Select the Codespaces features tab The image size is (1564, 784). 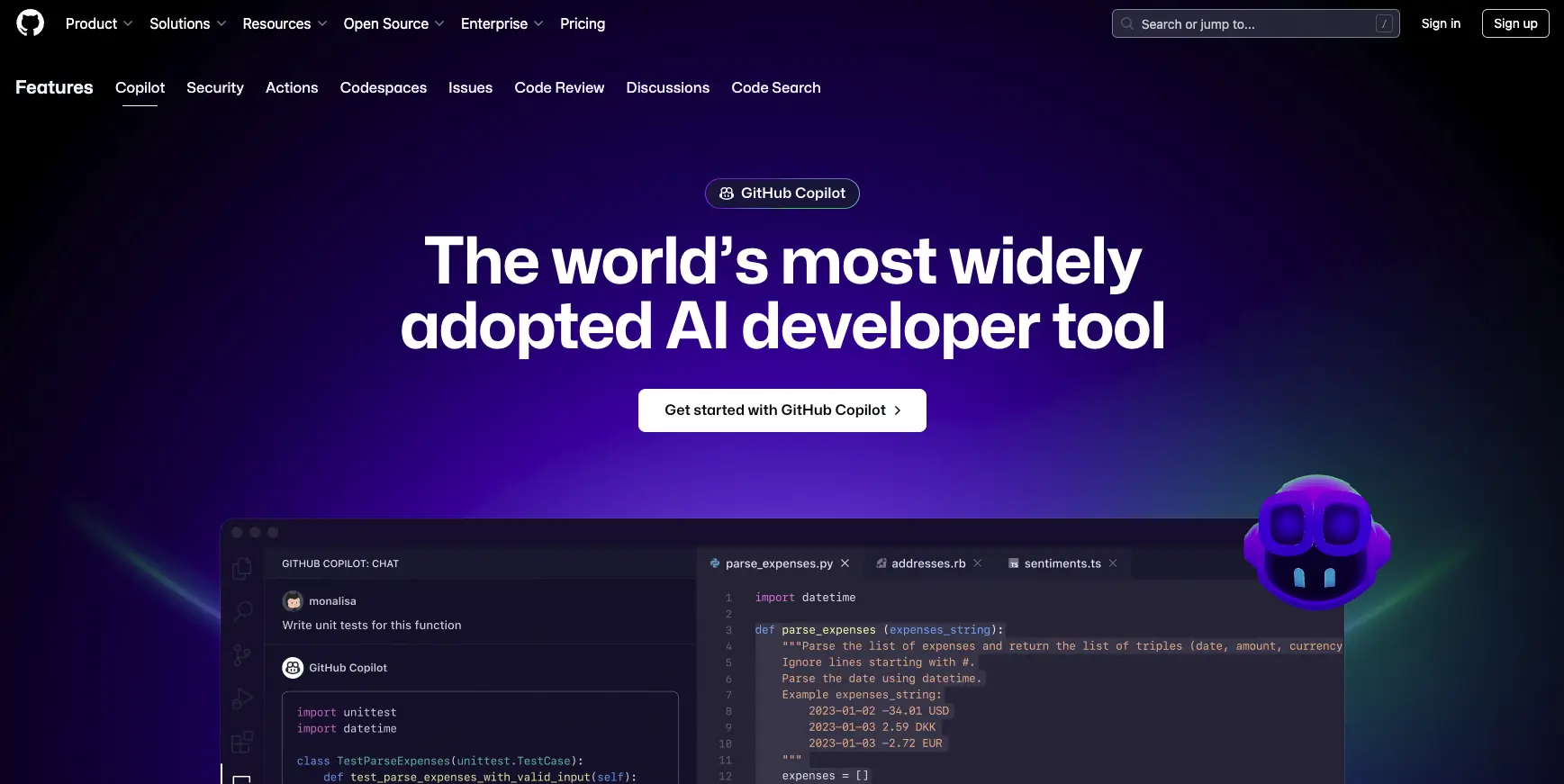tap(384, 87)
